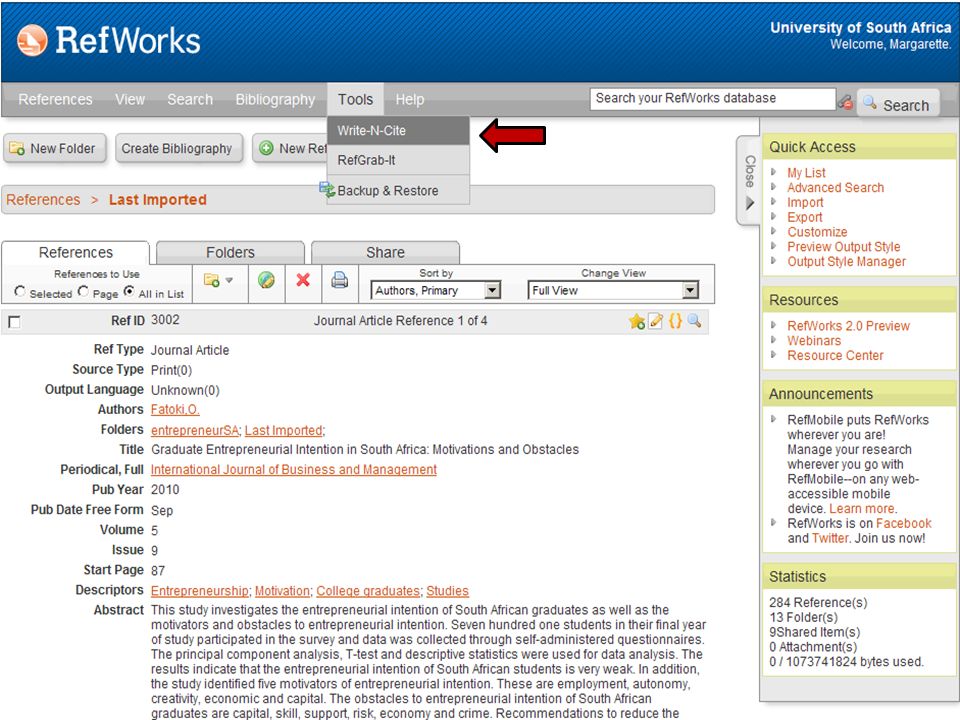Open RefWorks 2.0 Preview link
Image resolution: width=960 pixels, height=720 pixels.
tap(849, 326)
